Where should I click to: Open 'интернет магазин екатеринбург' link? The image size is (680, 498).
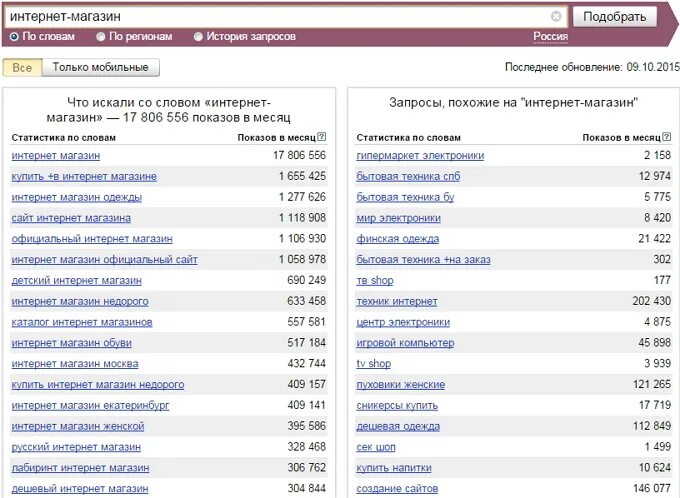[91, 405]
